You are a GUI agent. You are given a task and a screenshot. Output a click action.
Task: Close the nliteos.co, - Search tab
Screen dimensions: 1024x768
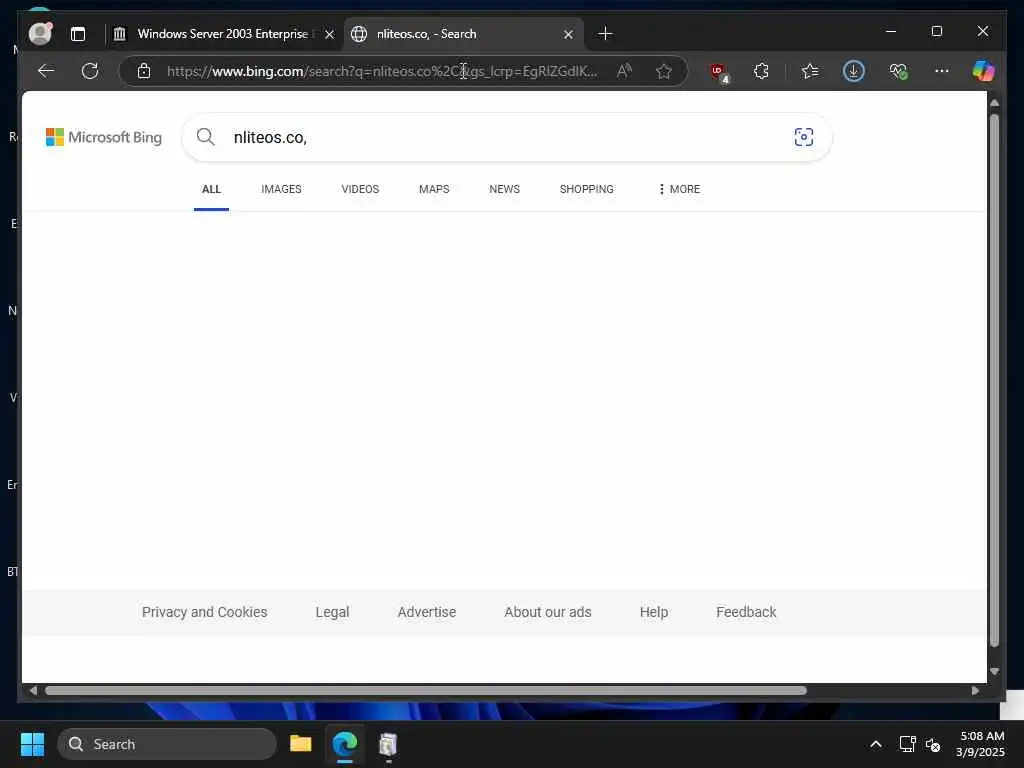(568, 34)
